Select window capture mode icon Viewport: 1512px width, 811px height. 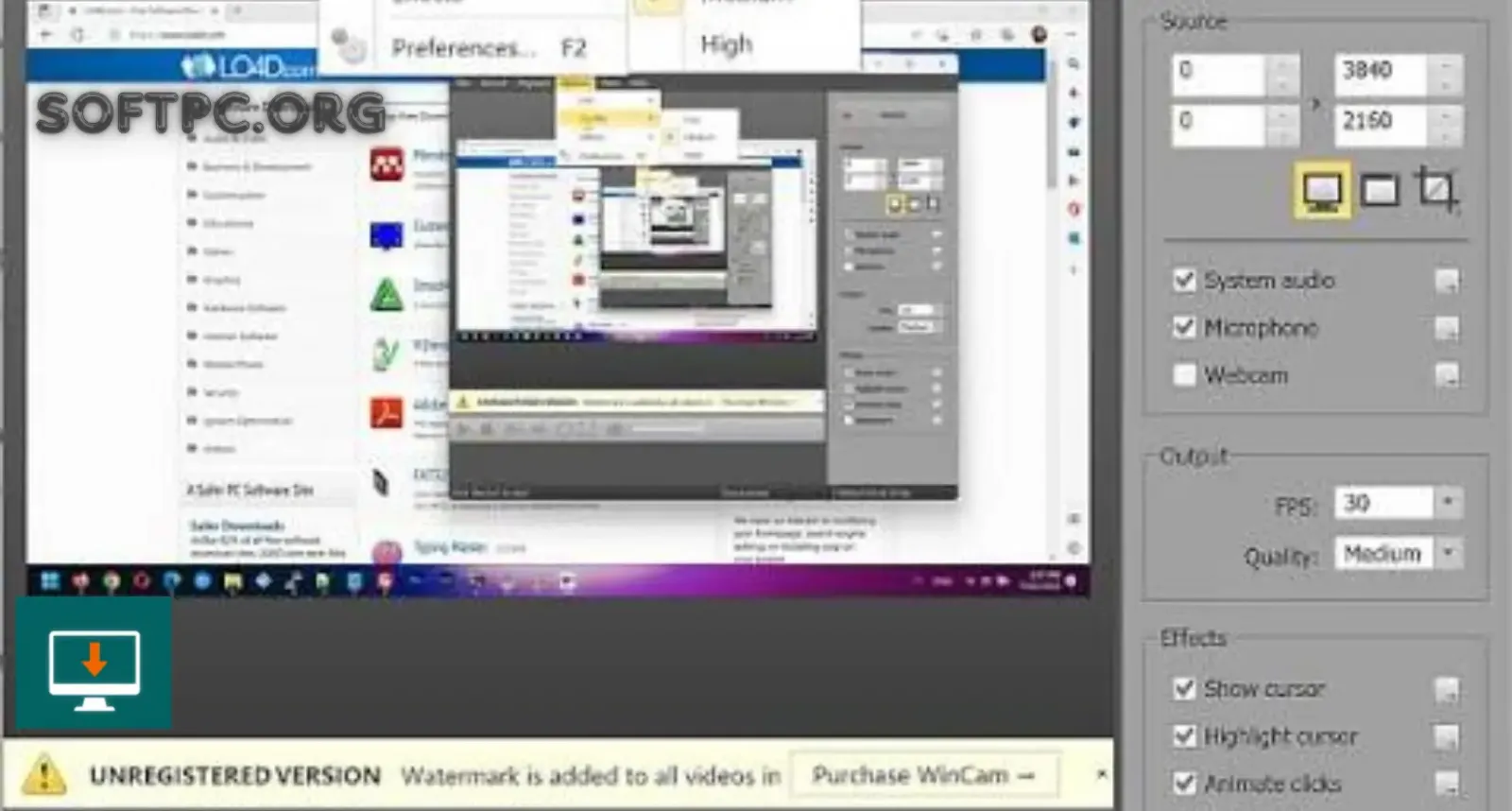coord(1380,192)
